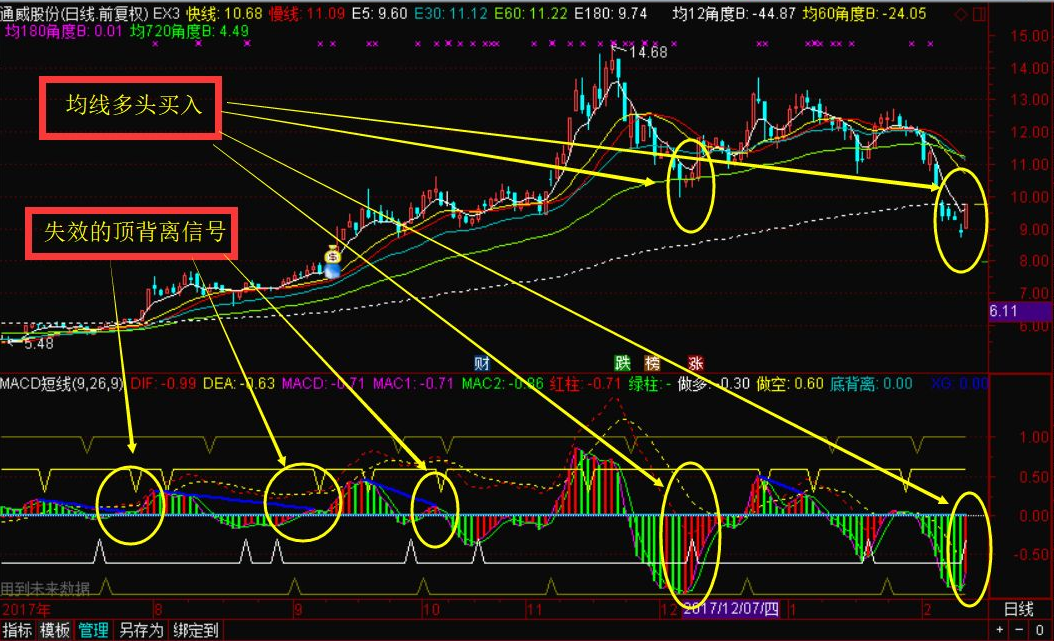Screen dimensions: 1054x641
Task: Click the DEA: -0.63 readout
Action: click(239, 384)
